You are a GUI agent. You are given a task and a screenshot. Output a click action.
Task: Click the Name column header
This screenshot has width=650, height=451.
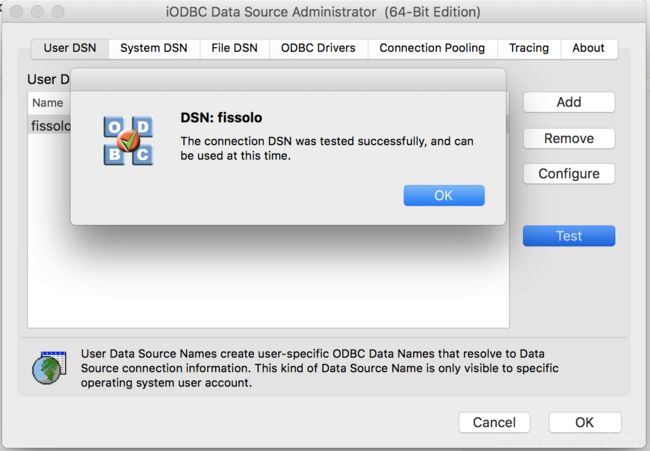[48, 103]
